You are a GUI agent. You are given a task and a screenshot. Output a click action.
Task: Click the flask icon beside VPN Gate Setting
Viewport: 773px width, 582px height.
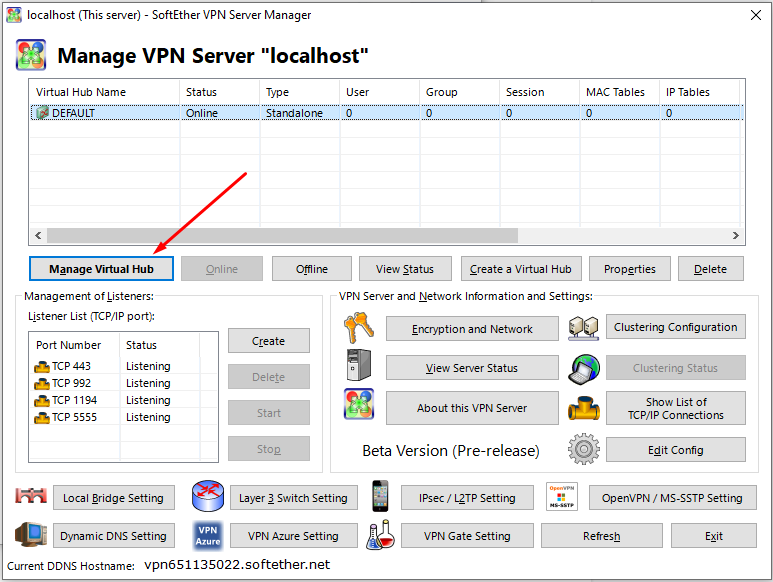tap(381, 535)
